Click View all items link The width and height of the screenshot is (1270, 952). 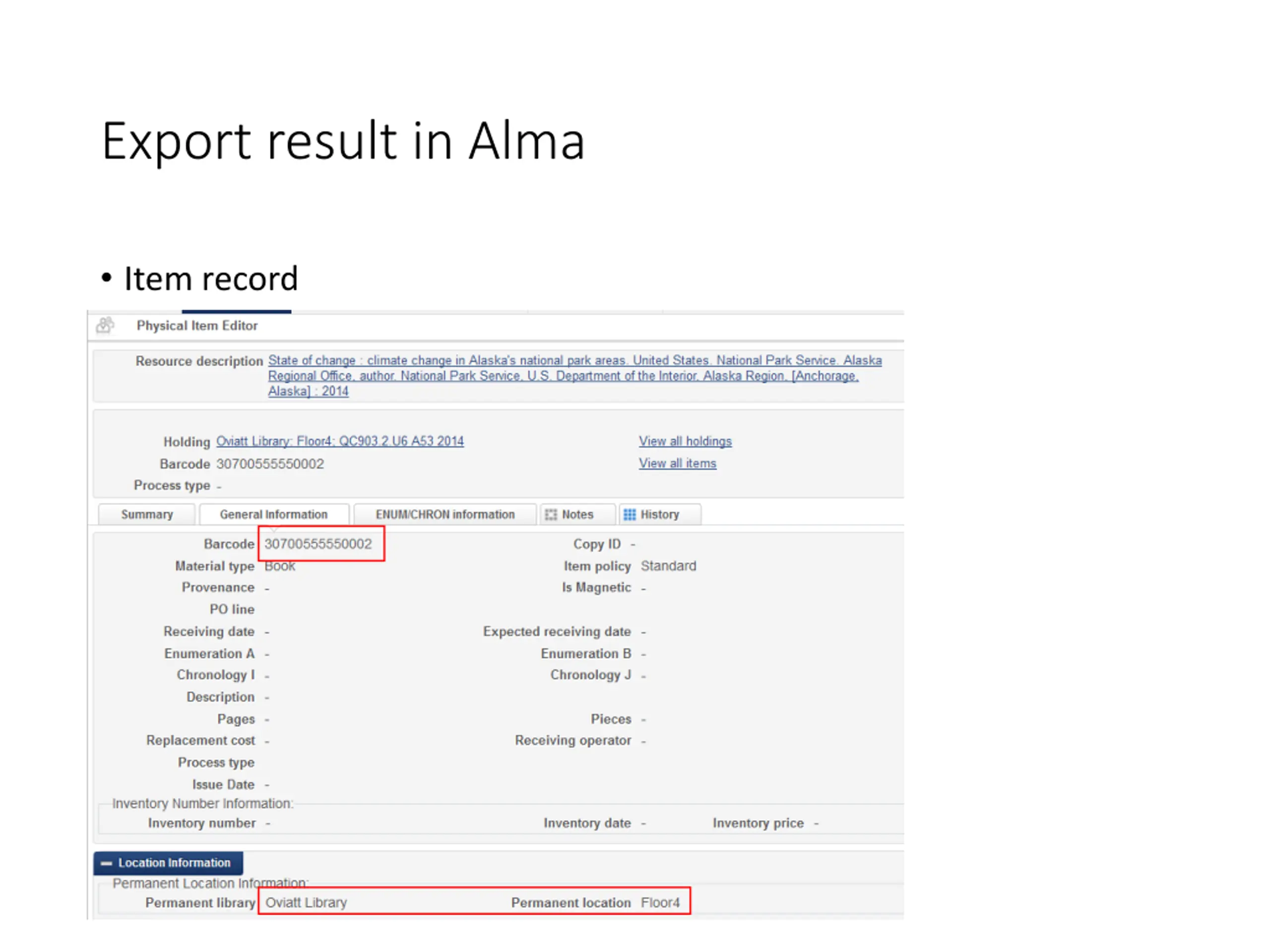pyautogui.click(x=678, y=463)
